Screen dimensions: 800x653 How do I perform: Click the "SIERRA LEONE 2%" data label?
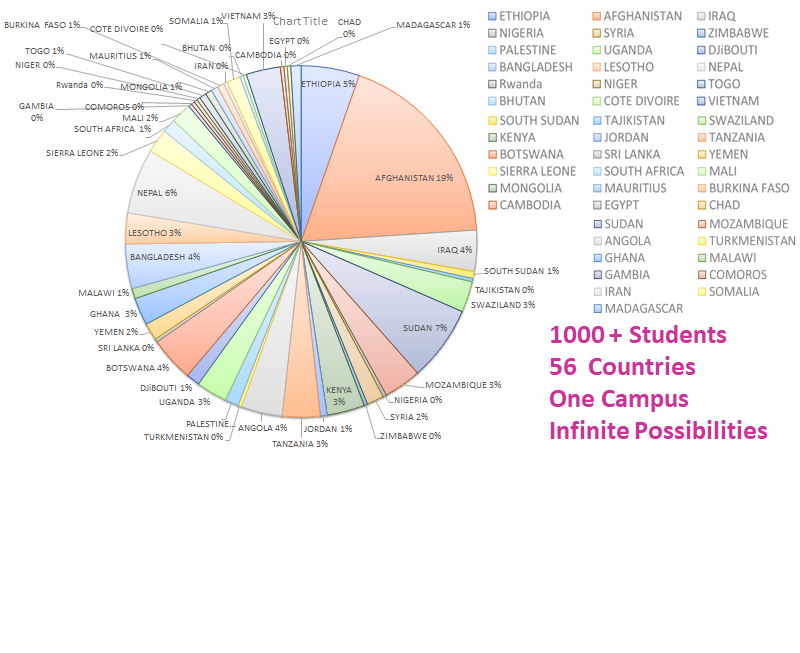(x=82, y=153)
